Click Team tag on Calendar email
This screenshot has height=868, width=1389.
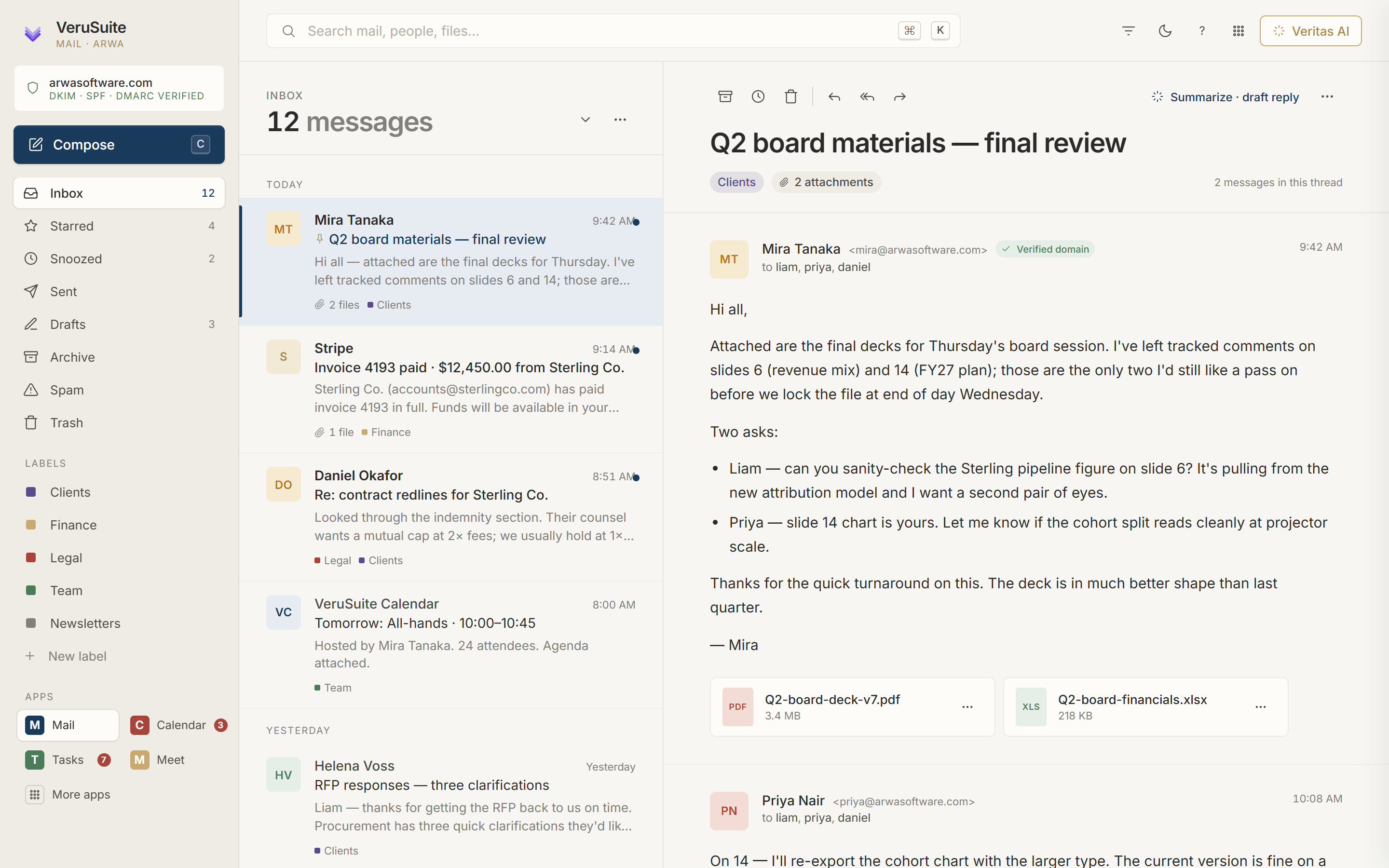pyautogui.click(x=333, y=688)
